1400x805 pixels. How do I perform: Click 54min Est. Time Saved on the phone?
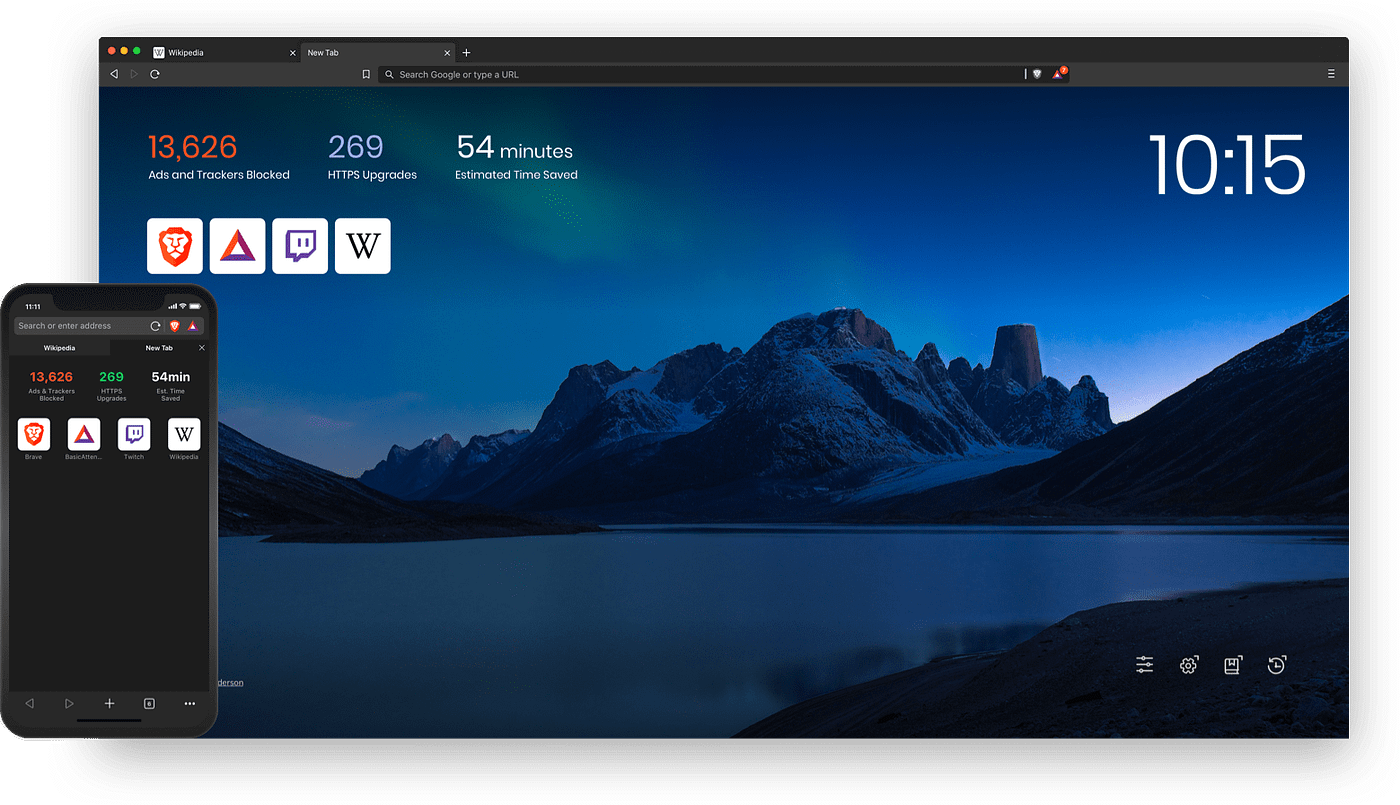coord(171,385)
